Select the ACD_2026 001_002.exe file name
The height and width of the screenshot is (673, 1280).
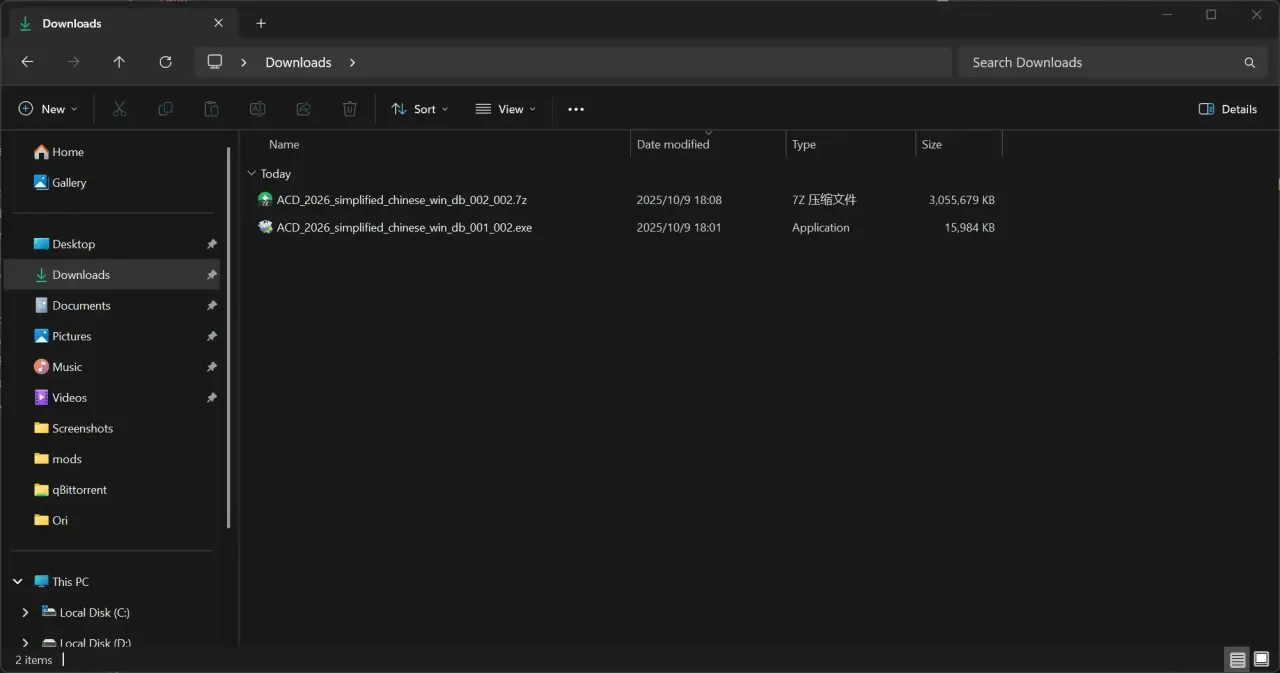[404, 228]
